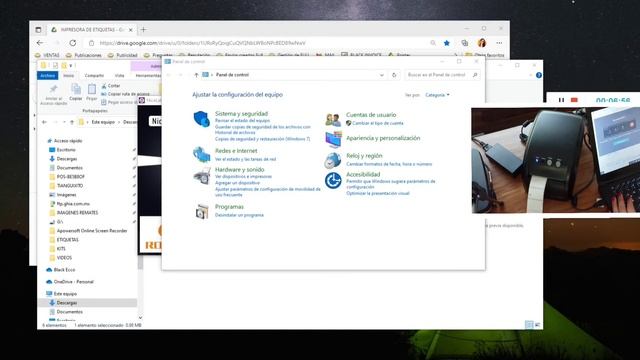Open the Sistema y seguridad shield icon

201,119
